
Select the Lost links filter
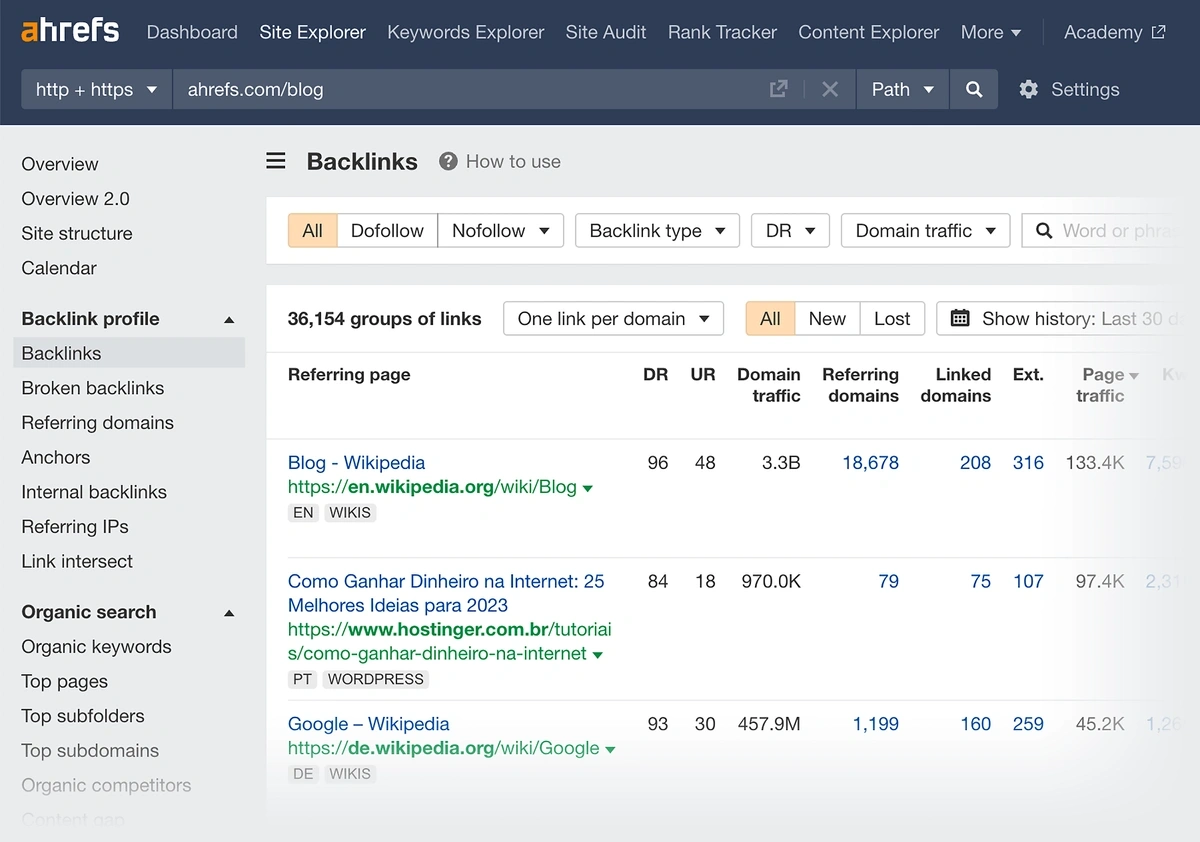tap(892, 319)
